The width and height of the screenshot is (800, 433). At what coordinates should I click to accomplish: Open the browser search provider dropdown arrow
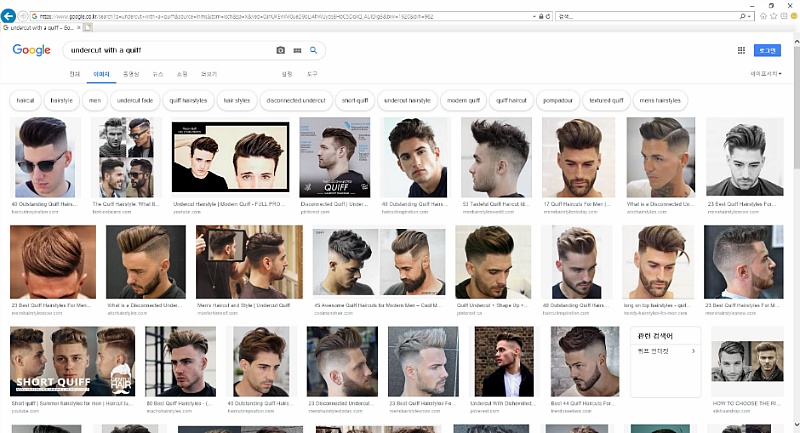(x=749, y=16)
